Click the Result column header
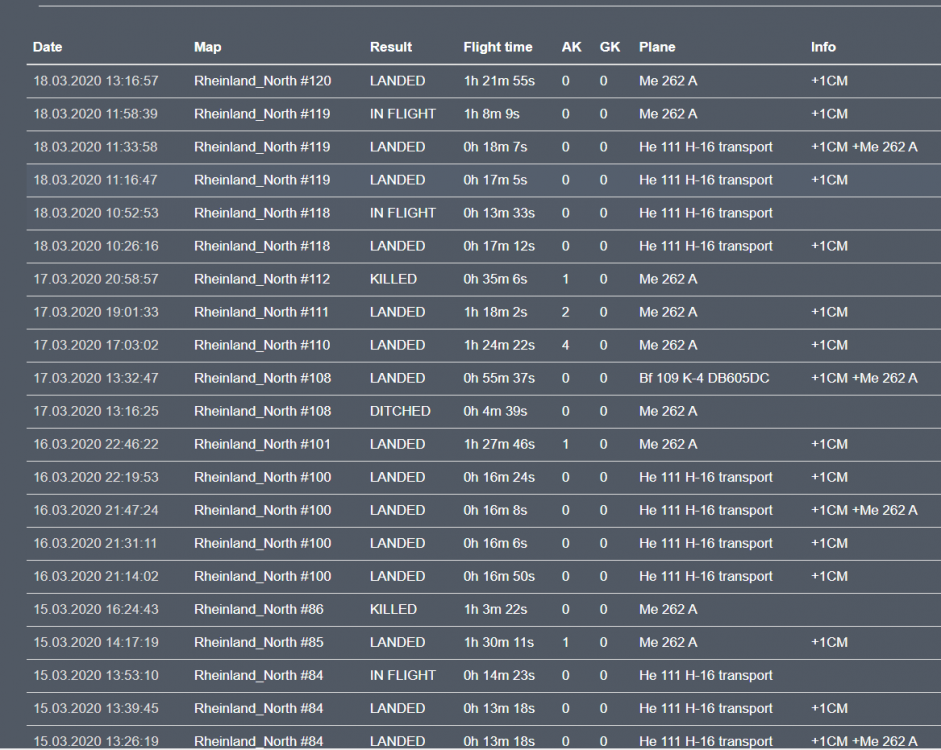 [391, 47]
